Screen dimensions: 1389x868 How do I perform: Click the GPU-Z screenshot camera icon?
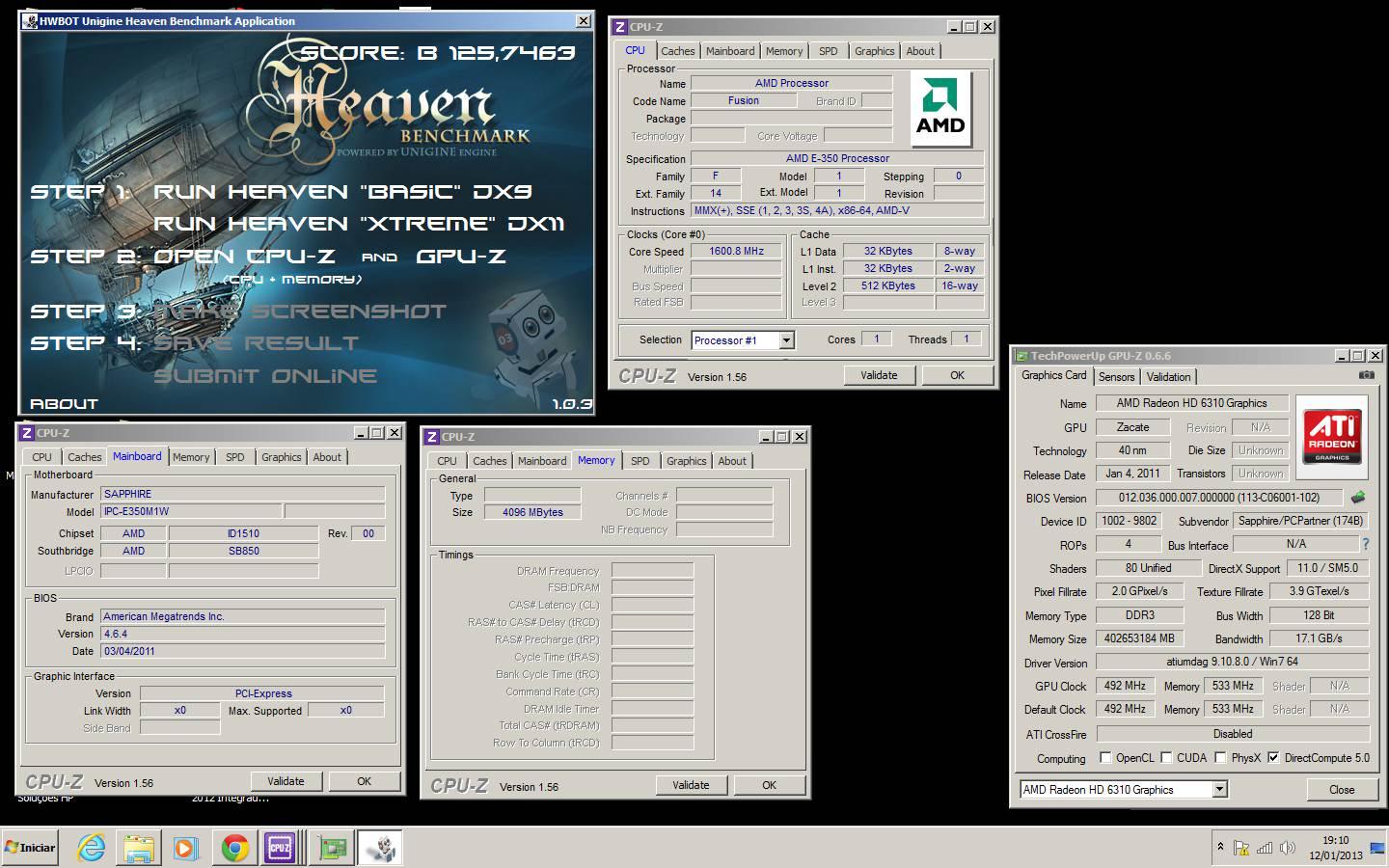(1366, 375)
